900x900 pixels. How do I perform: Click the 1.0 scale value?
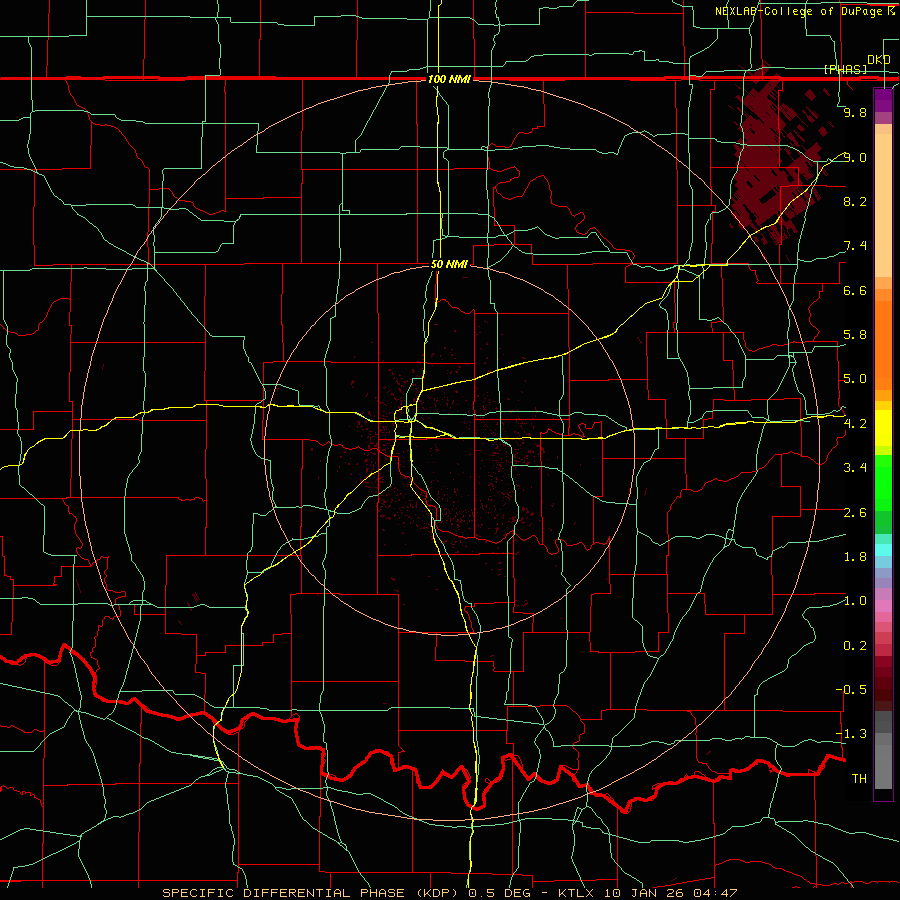click(855, 601)
